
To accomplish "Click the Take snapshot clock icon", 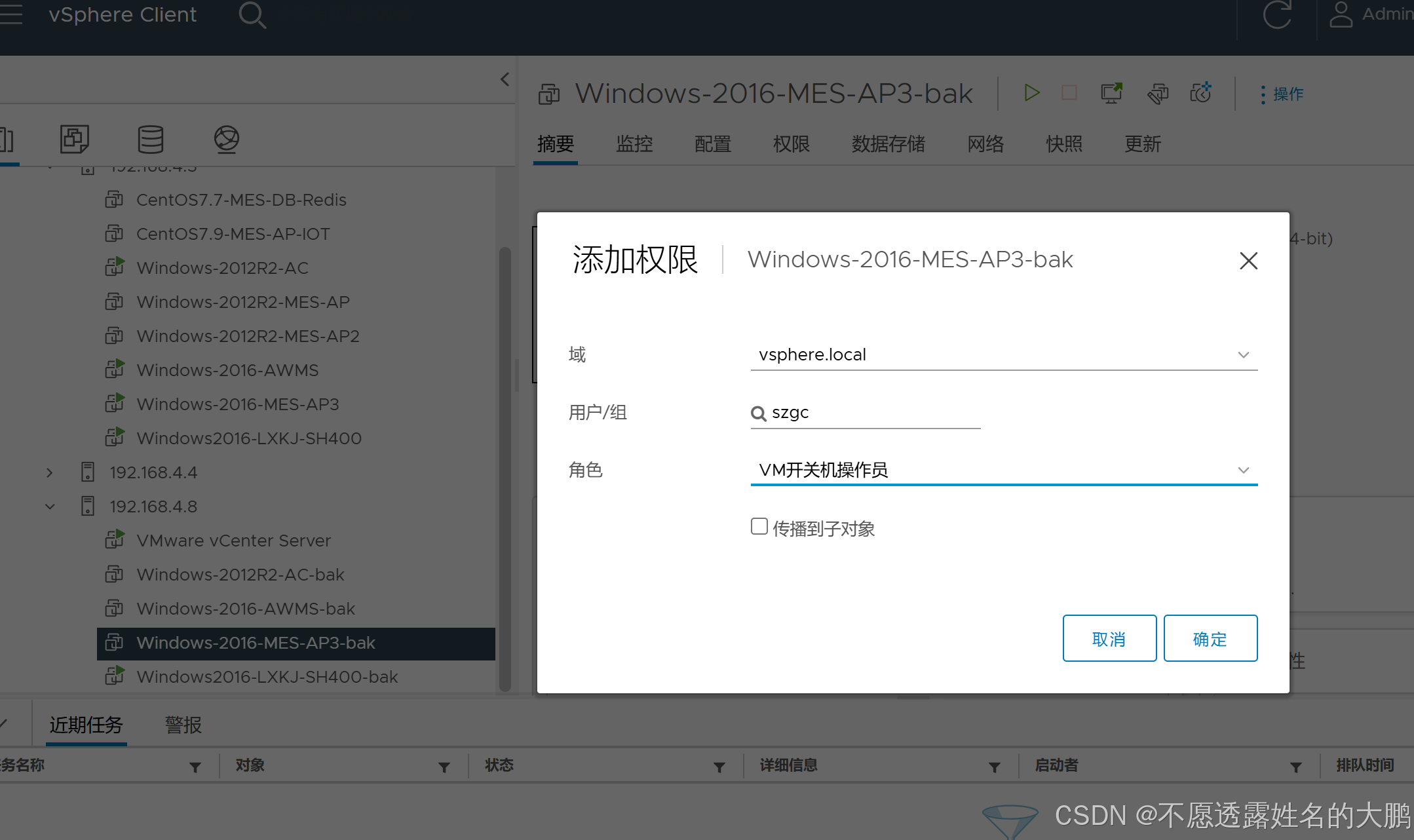I will pos(1200,93).
